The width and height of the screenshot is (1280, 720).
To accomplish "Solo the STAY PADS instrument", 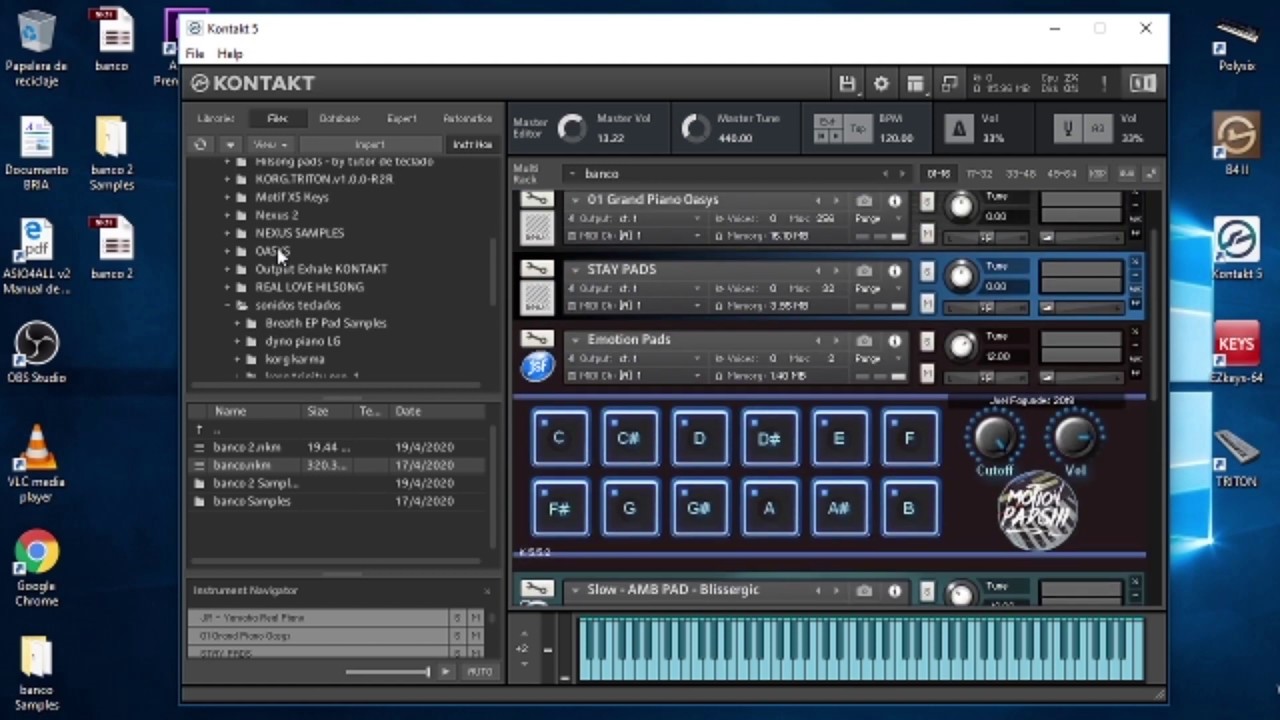I will pos(927,271).
